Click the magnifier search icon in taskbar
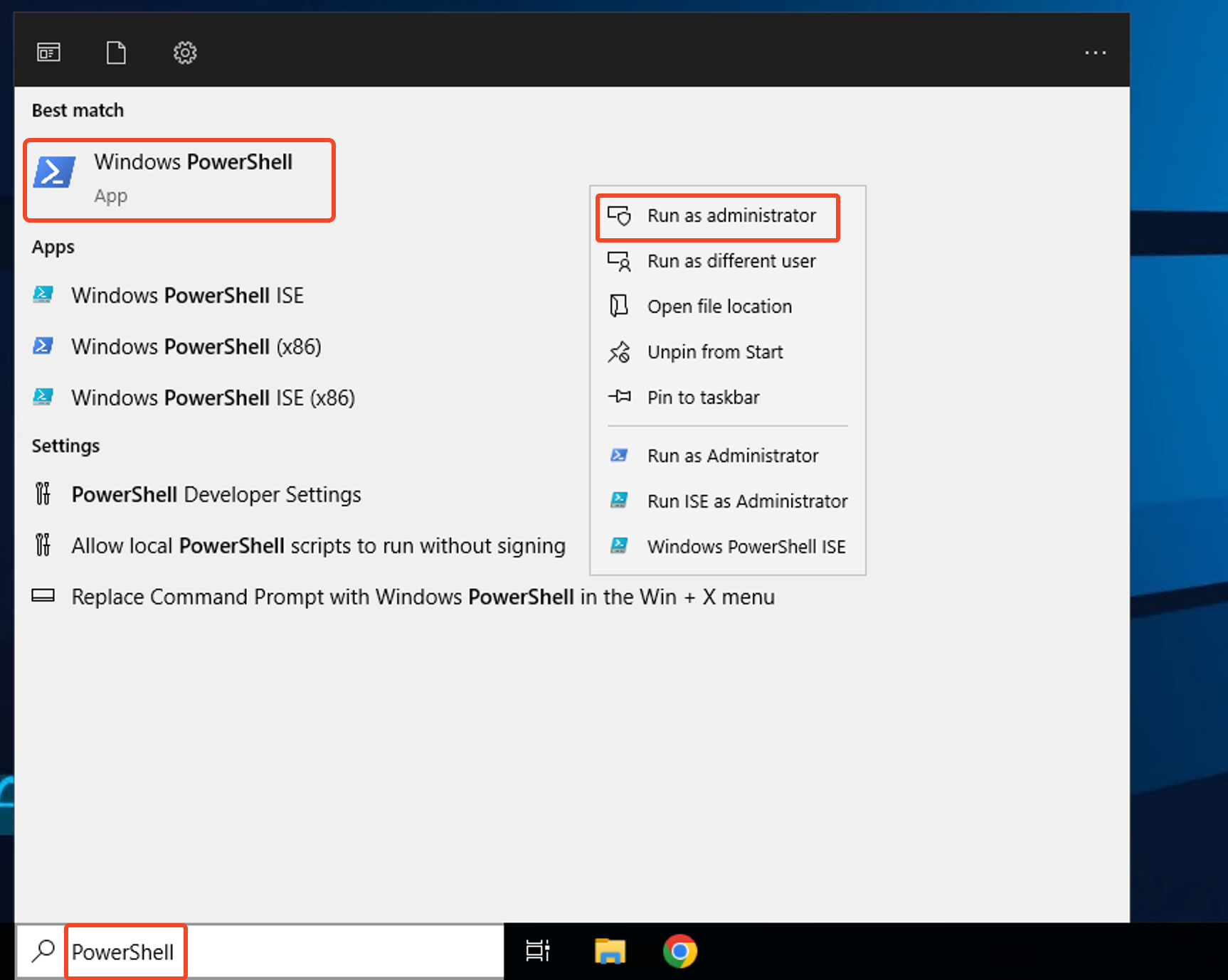The width and height of the screenshot is (1228, 980). (x=43, y=951)
